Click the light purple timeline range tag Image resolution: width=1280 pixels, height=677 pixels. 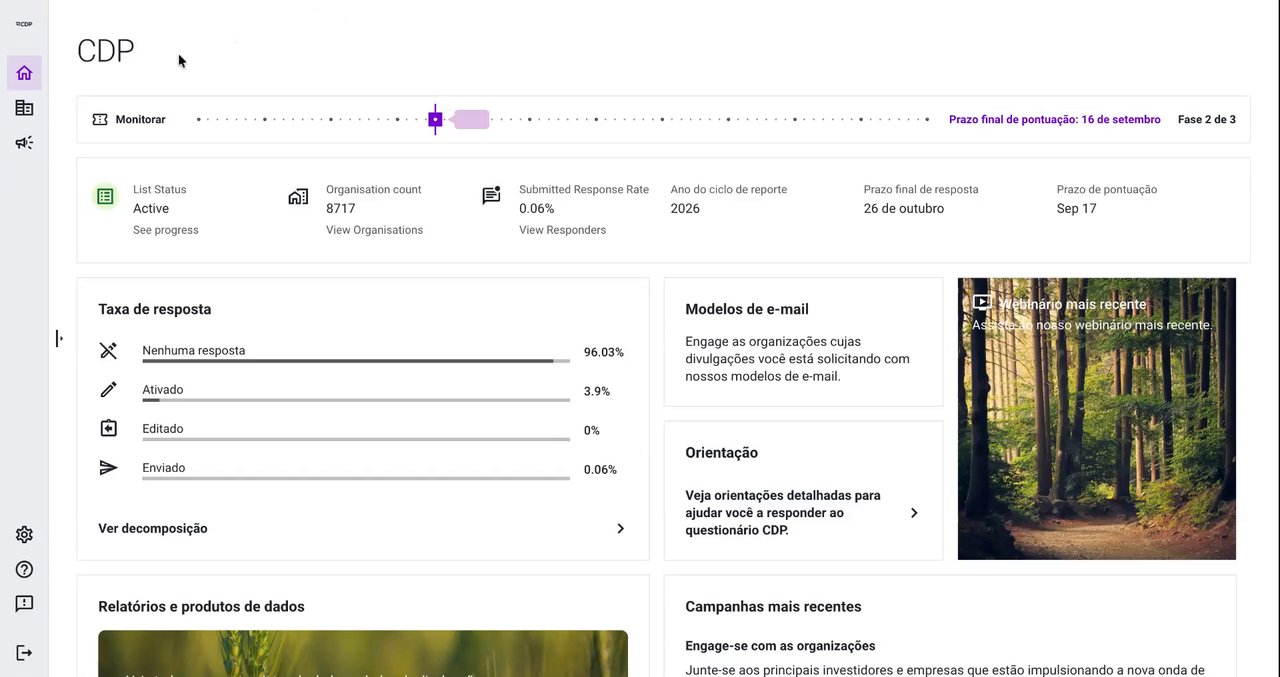coord(470,120)
